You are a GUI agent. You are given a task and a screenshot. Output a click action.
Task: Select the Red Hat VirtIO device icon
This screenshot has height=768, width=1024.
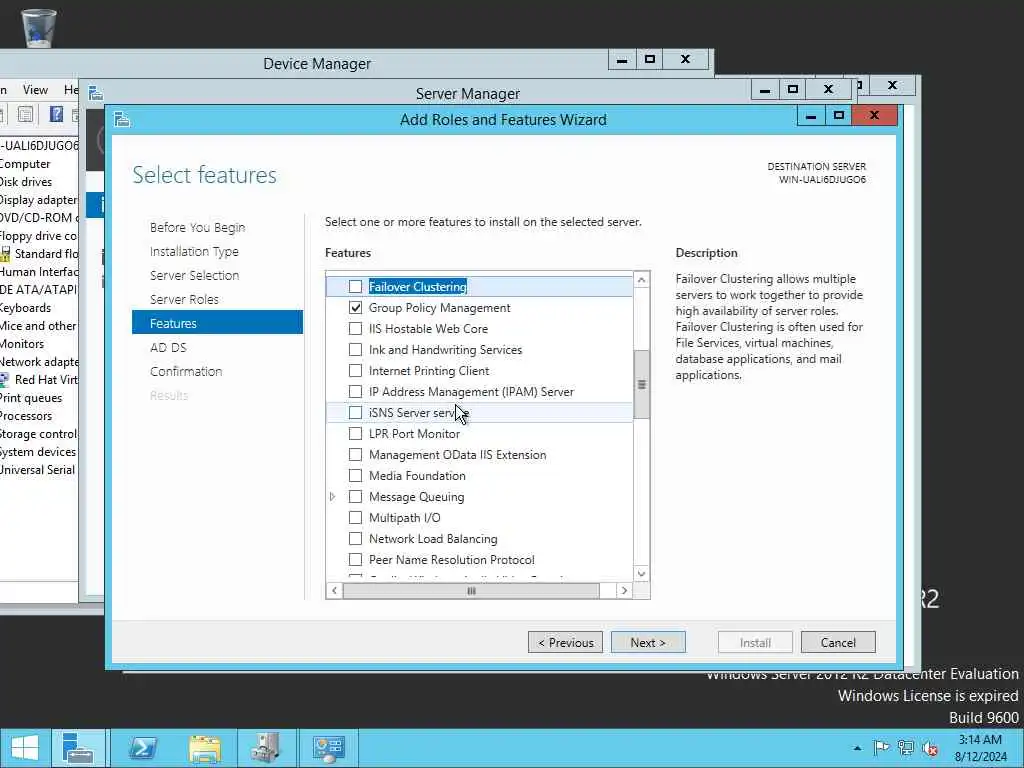(5, 379)
